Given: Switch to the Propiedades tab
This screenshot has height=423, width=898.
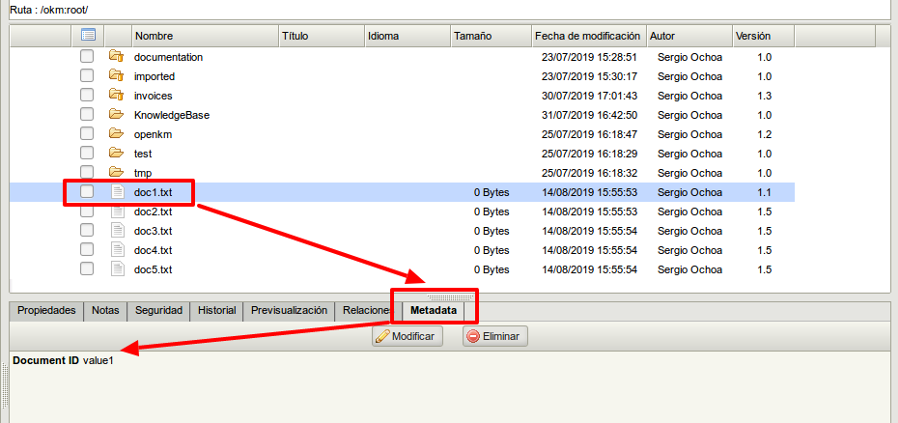Looking at the screenshot, I should pos(47,311).
